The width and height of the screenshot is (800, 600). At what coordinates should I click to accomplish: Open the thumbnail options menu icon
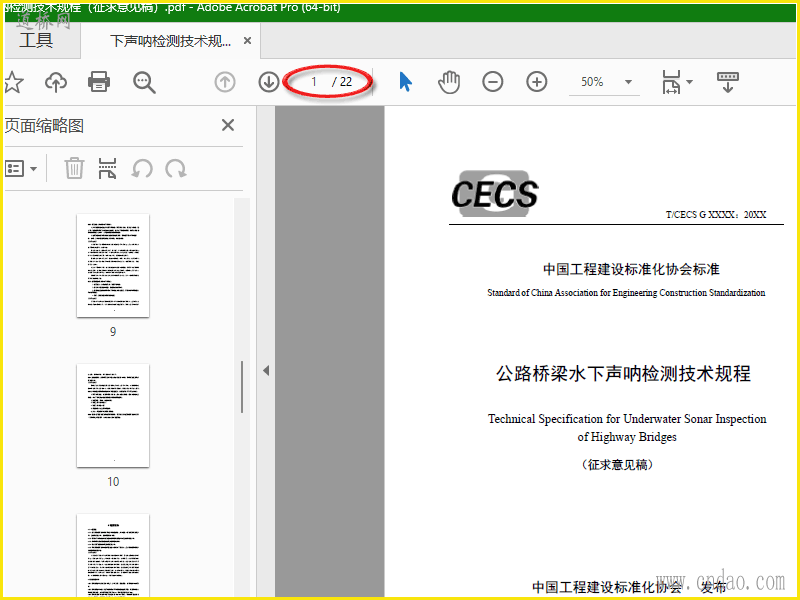(x=21, y=168)
